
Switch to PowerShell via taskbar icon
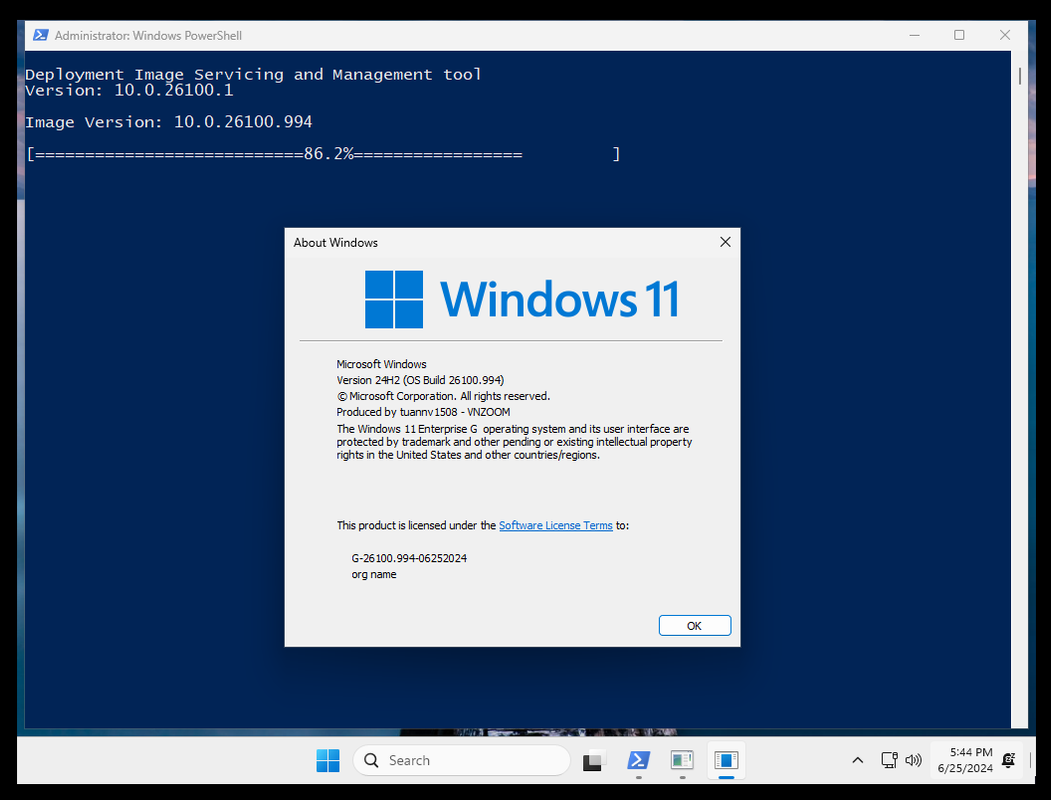pyautogui.click(x=638, y=760)
